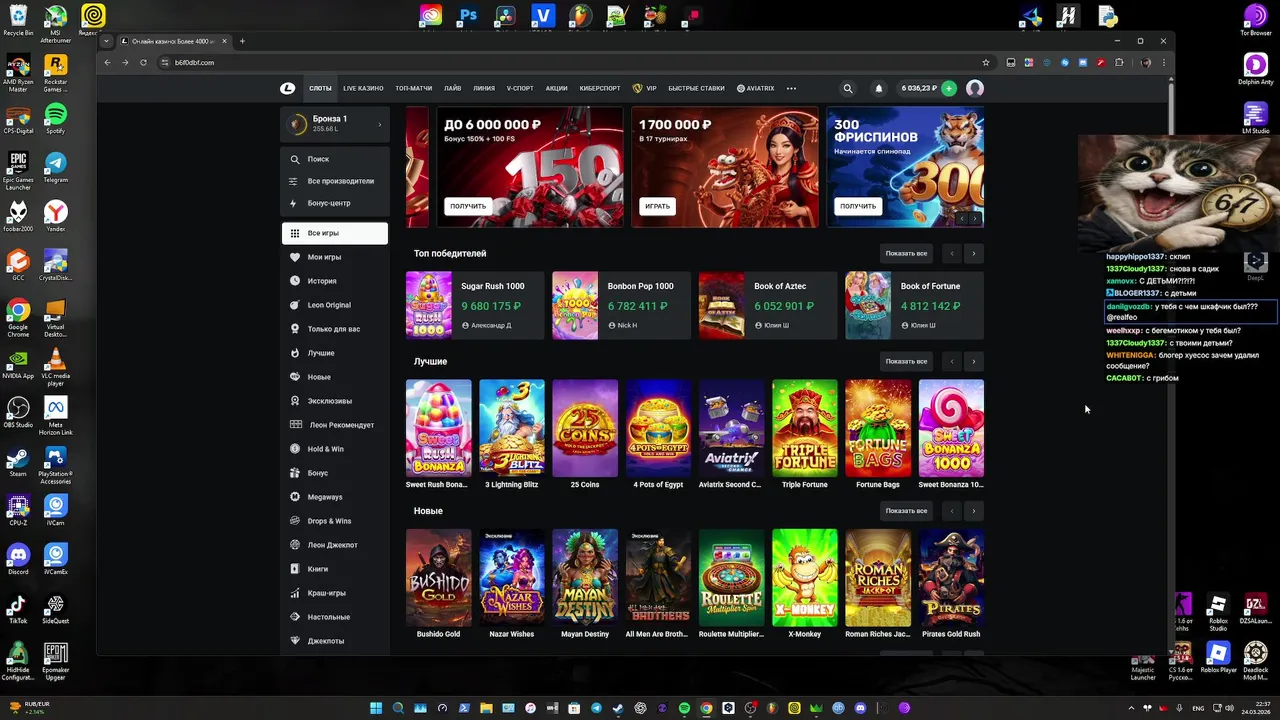Screen dimensions: 1280x720
Task: Bookmark this page with star icon
Action: coord(986,62)
